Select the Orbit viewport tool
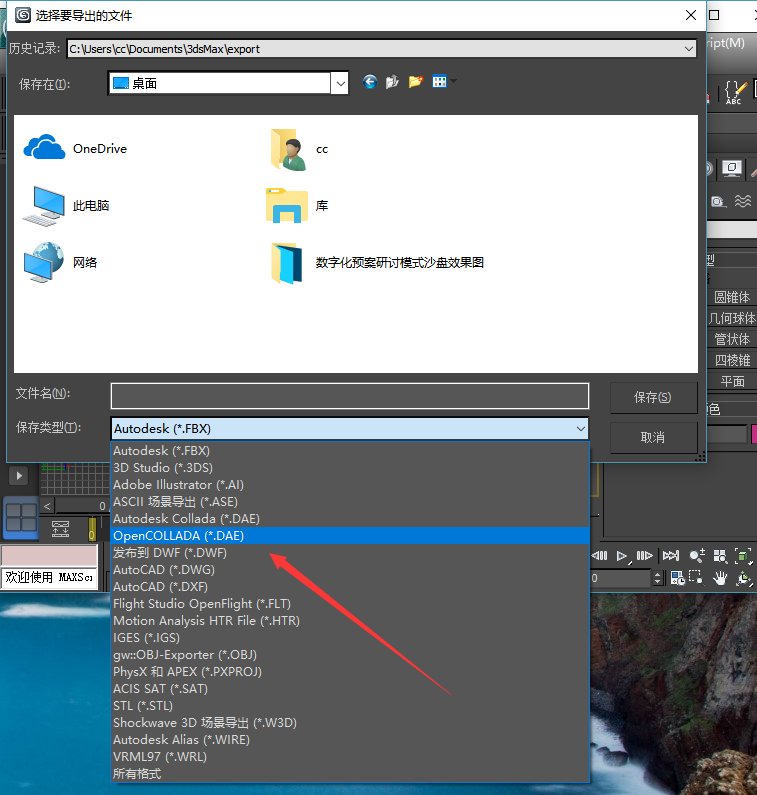 click(744, 578)
